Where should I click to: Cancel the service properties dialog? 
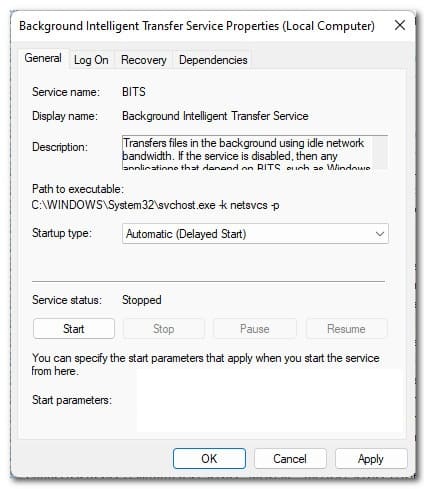click(290, 459)
